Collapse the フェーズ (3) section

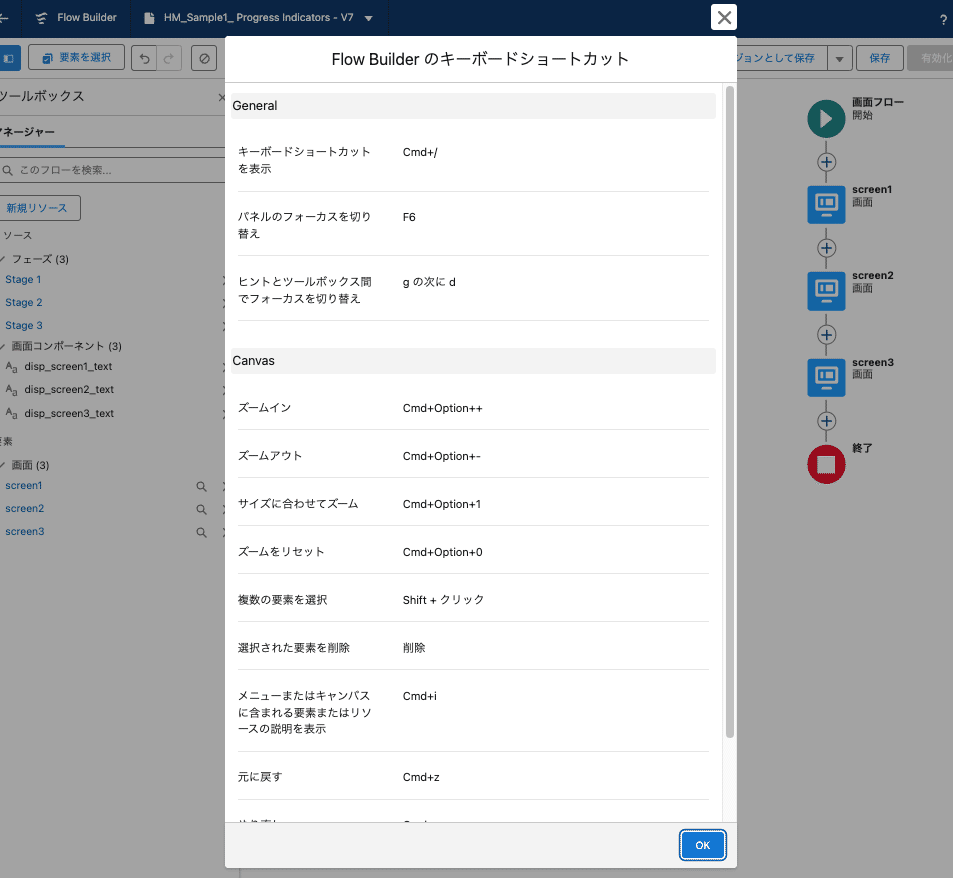(x=2, y=259)
